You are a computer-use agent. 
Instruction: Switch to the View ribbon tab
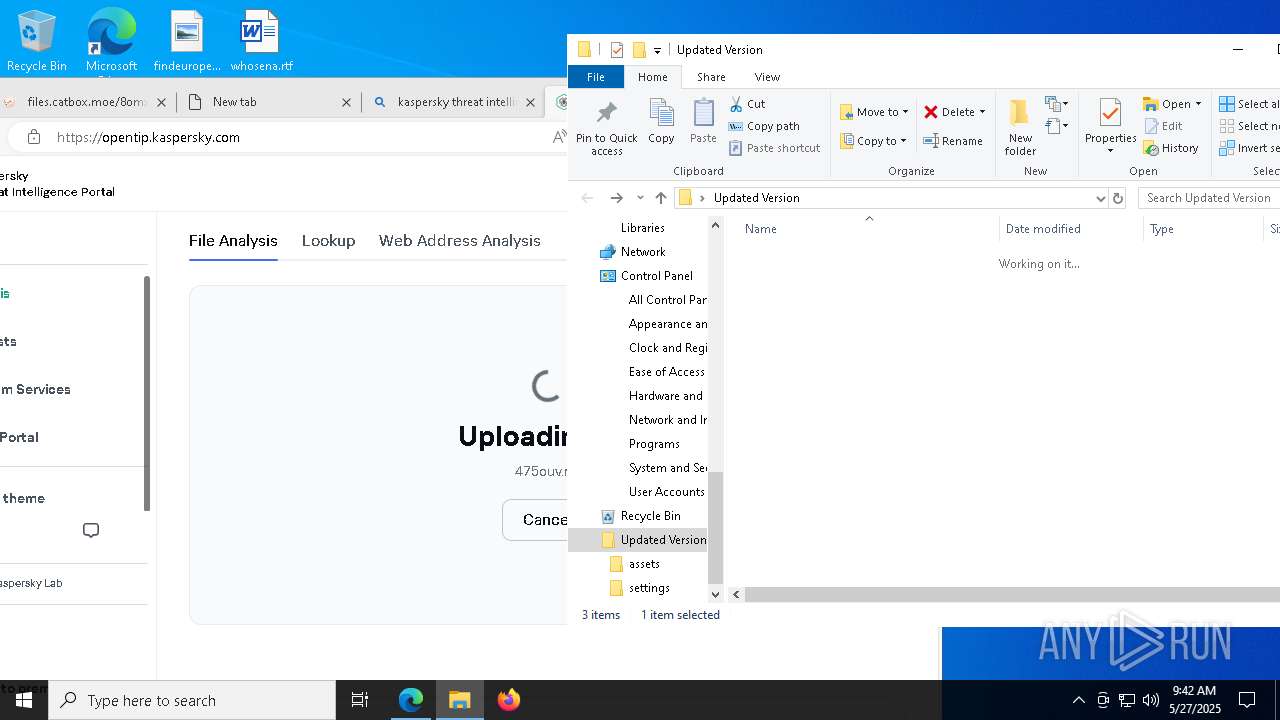[x=767, y=77]
